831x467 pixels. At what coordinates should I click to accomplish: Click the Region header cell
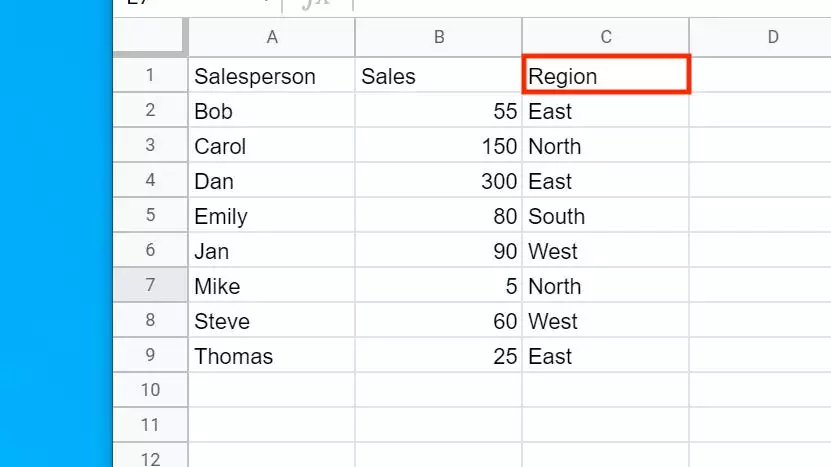pyautogui.click(x=605, y=76)
